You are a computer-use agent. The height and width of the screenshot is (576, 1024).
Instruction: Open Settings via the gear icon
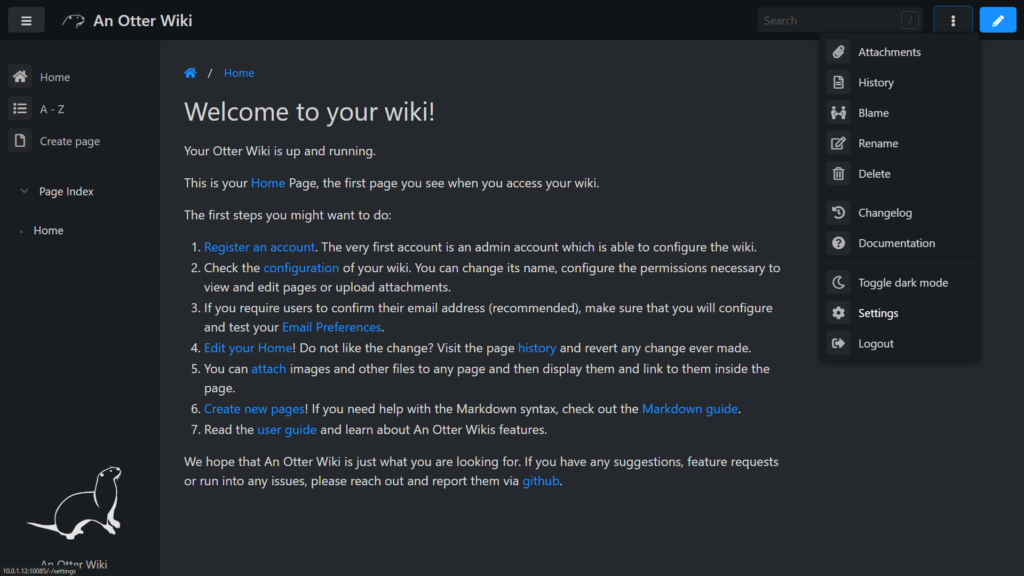click(839, 313)
